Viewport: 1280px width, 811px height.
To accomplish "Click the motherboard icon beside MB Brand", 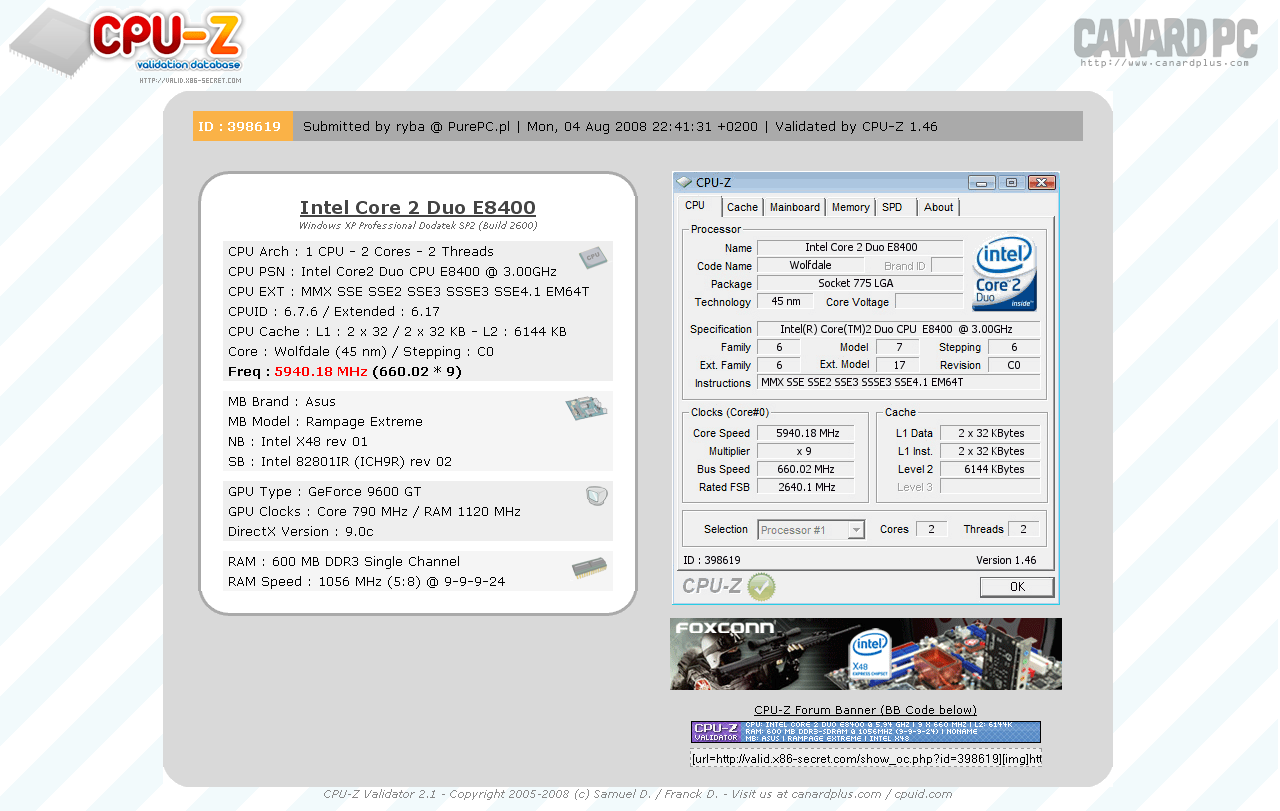I will [x=586, y=407].
